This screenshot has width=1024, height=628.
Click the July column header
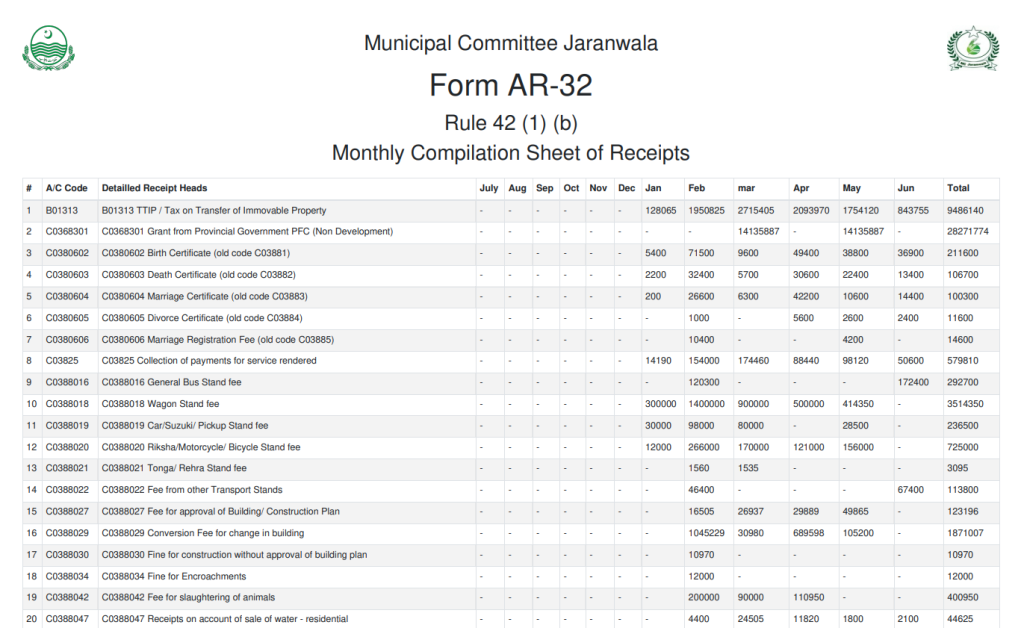[x=489, y=188]
